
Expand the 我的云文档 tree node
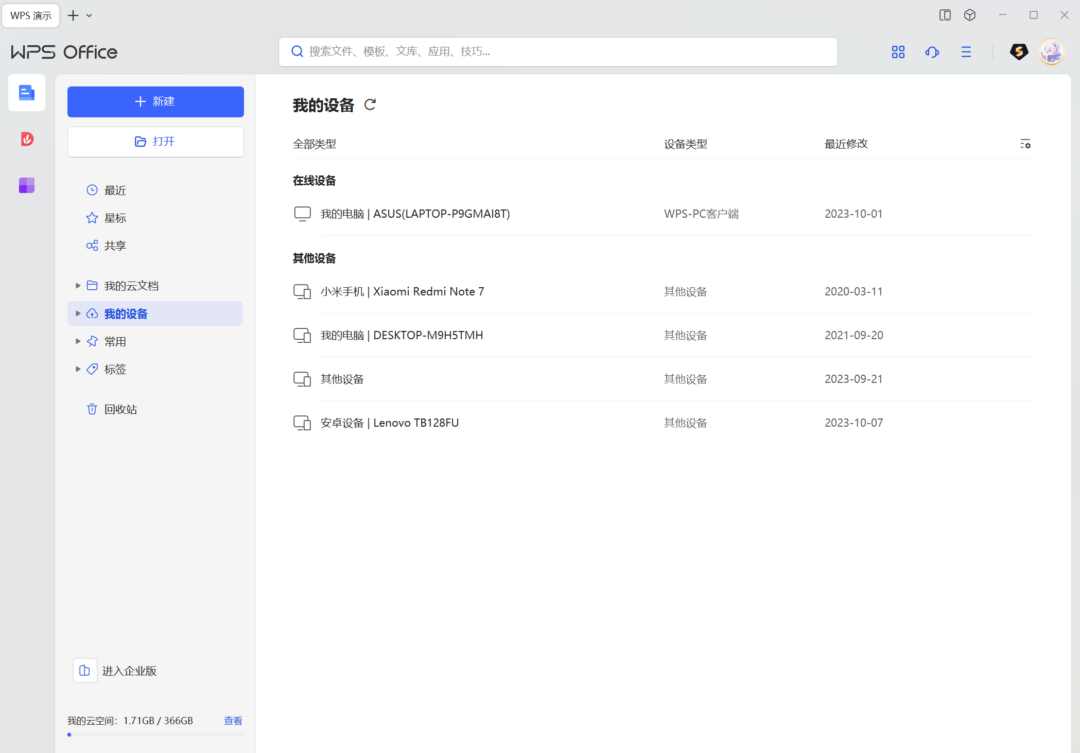[79, 286]
